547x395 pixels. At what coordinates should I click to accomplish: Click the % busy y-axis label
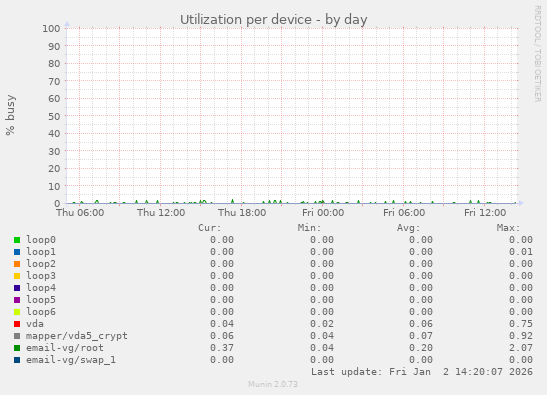[10, 115]
